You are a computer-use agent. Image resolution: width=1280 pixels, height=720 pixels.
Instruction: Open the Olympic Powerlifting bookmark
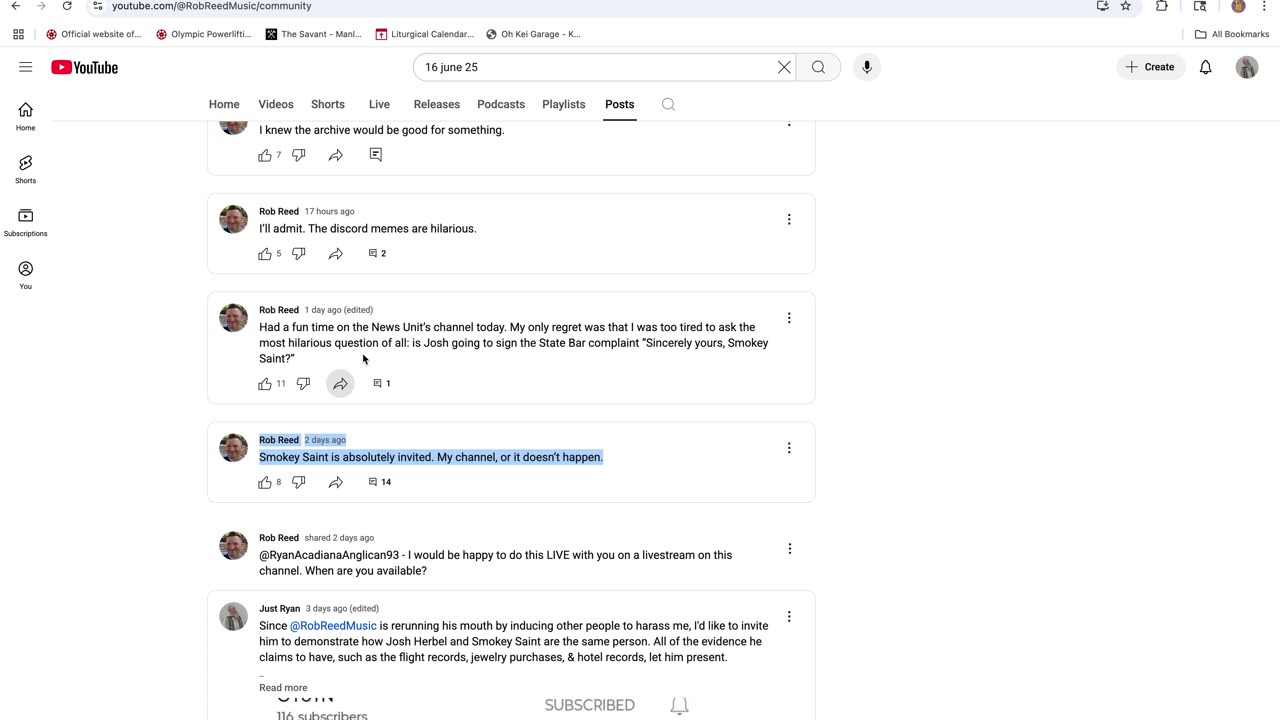pyautogui.click(x=203, y=34)
